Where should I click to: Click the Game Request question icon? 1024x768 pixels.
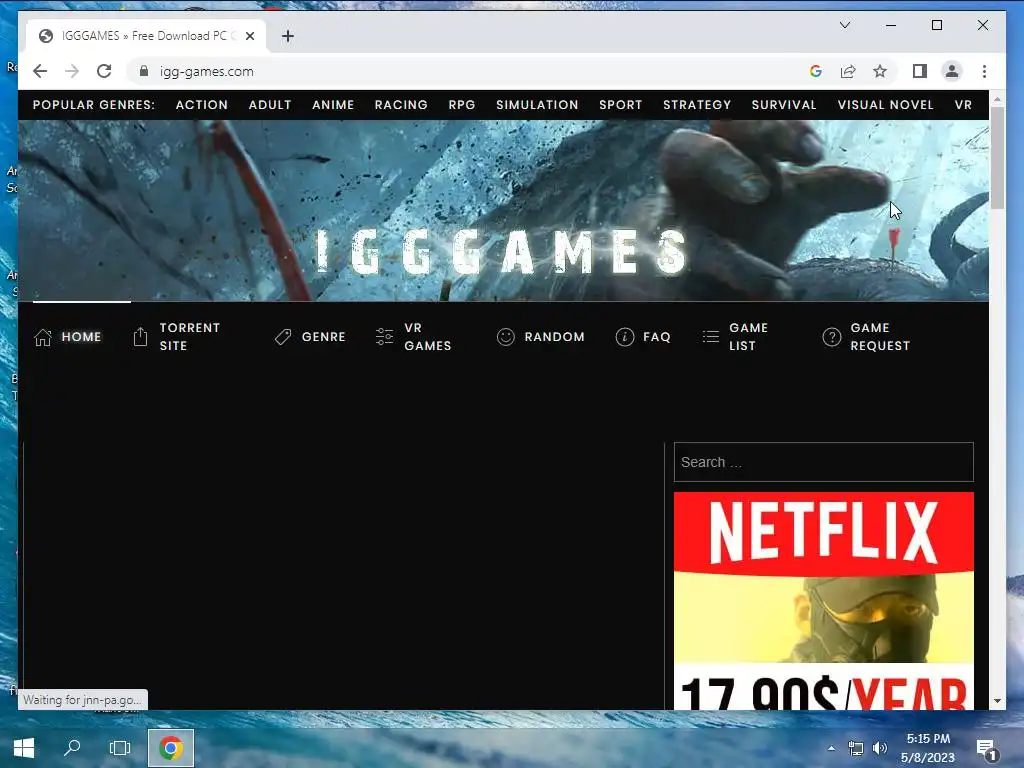[831, 337]
